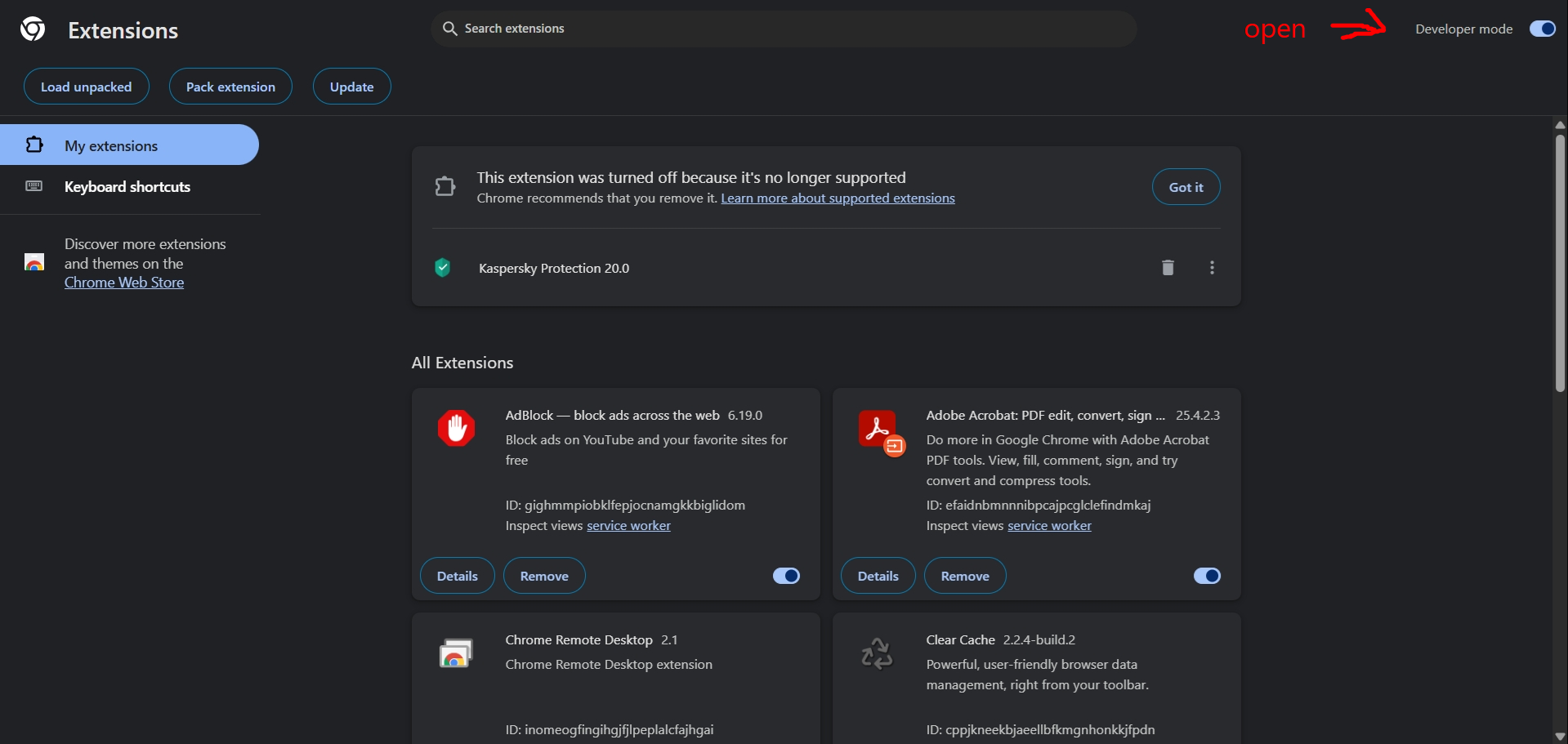Dismiss notice with Got it
Image resolution: width=1568 pixels, height=744 pixels.
tap(1186, 187)
